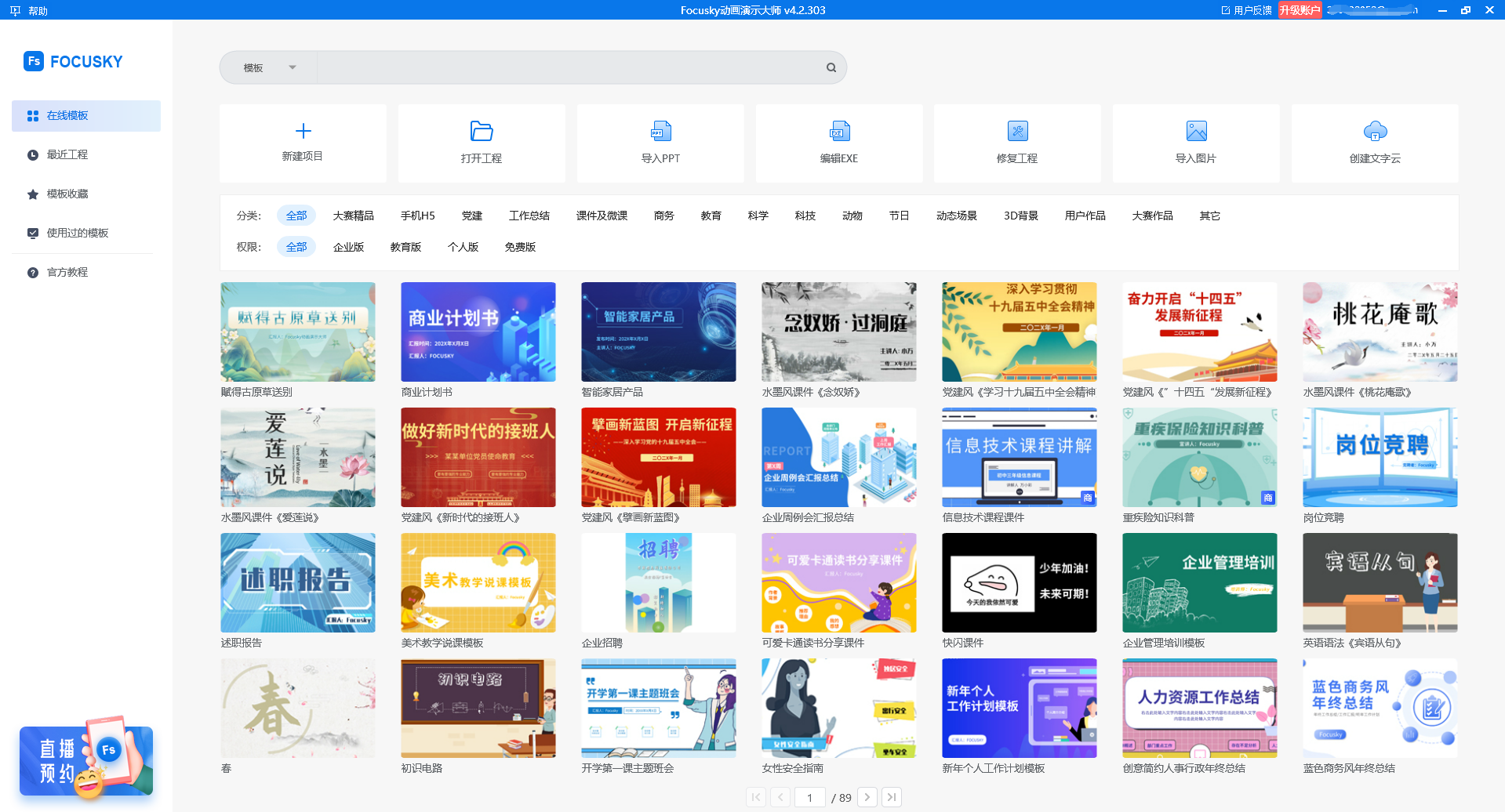Open the 用户反馈 feedback link
Screen dimensions: 1505x812
click(x=1247, y=10)
